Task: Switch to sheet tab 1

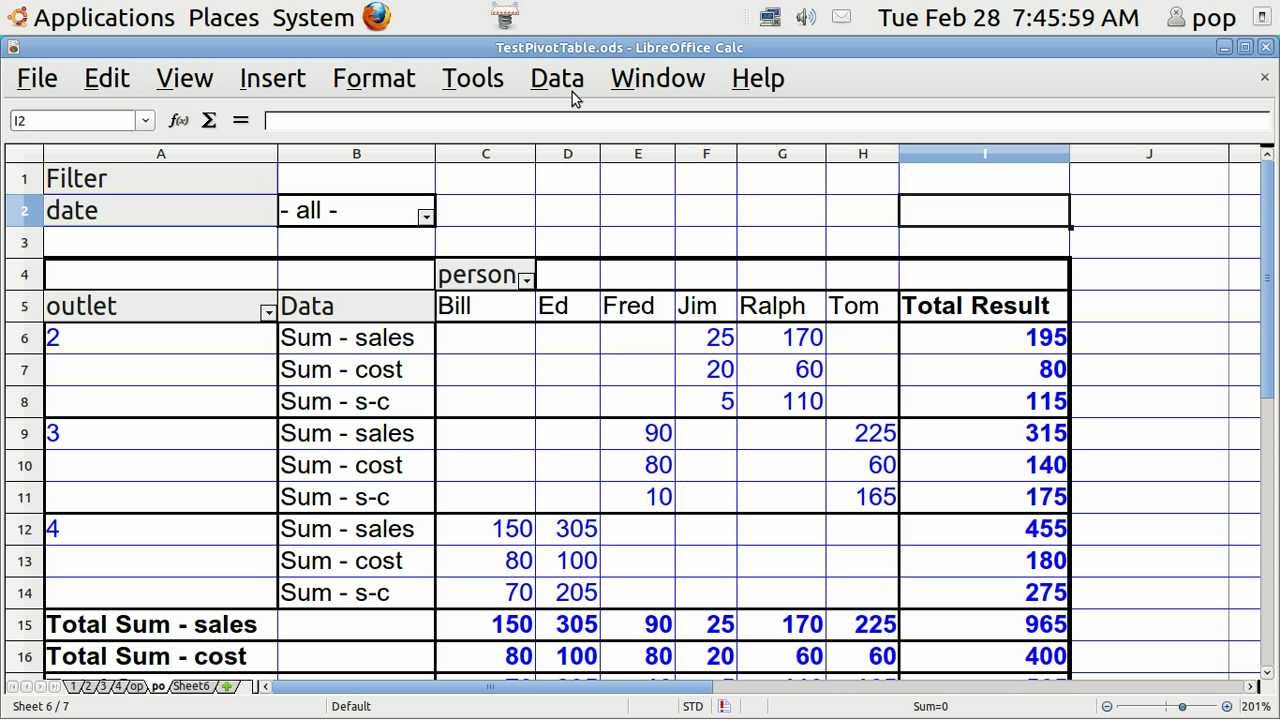Action: click(73, 687)
